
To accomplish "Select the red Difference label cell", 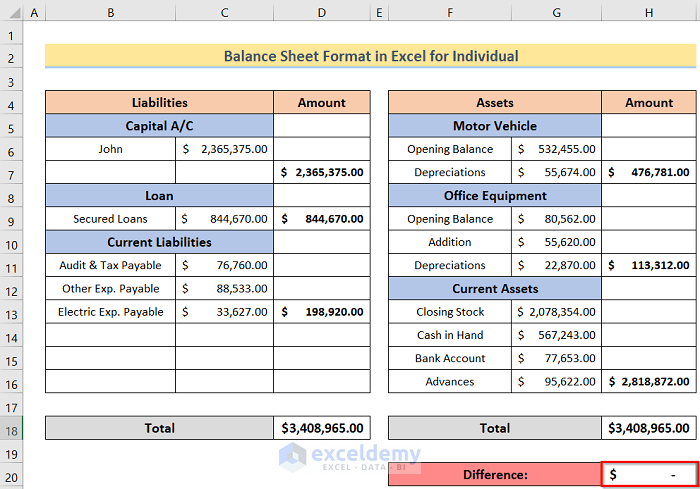I will click(x=494, y=474).
